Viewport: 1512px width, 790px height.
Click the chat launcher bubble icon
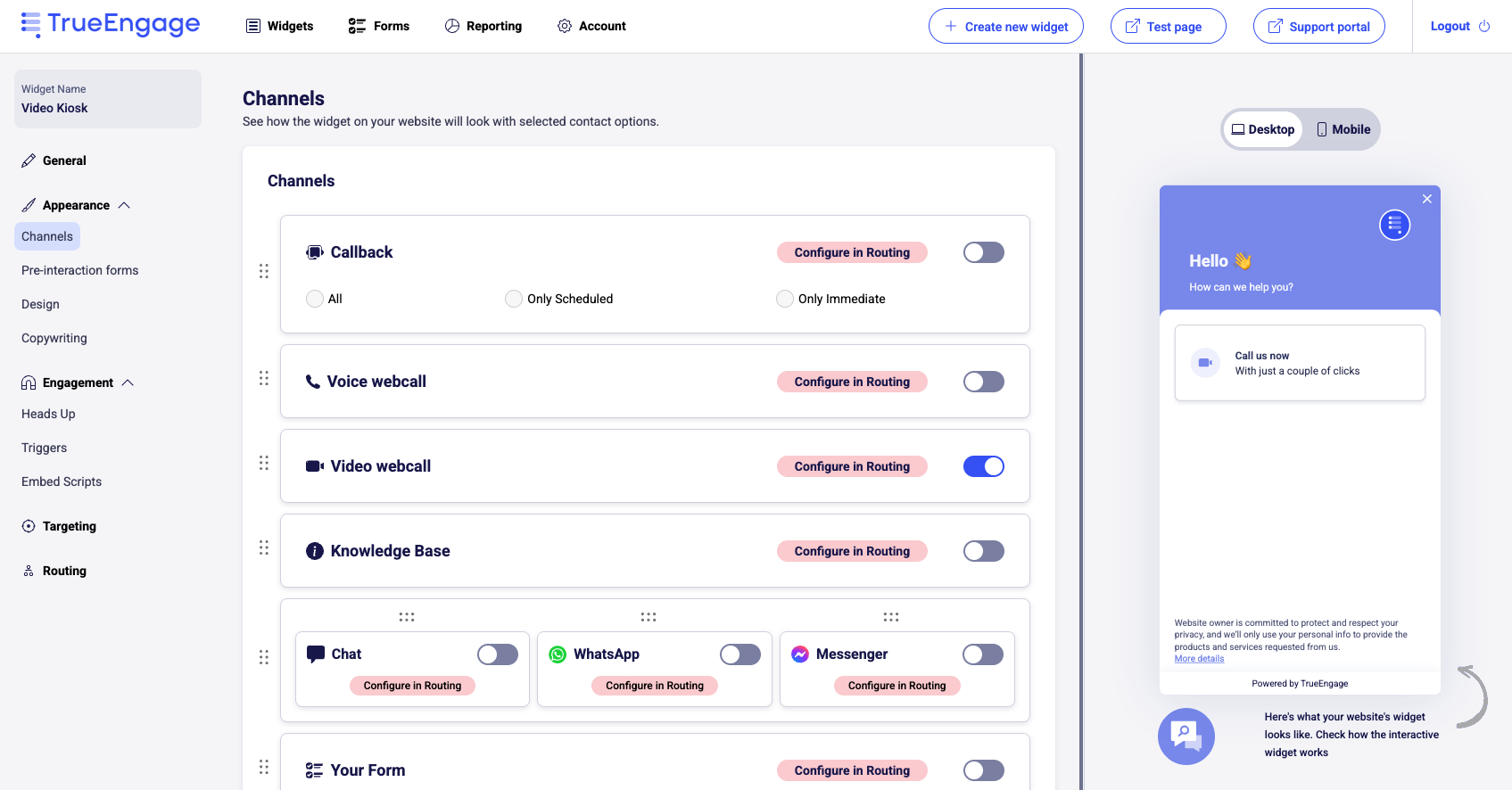tap(1186, 737)
